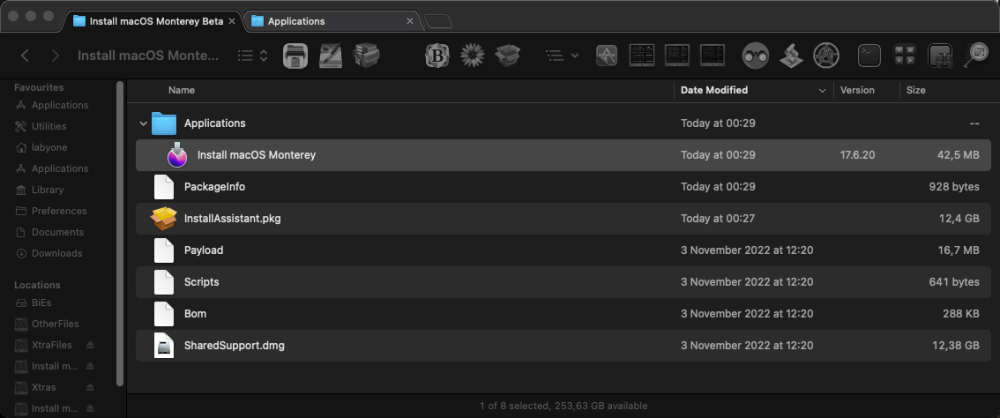Open the list view switcher control
The width and height of the screenshot is (1000, 418).
[253, 56]
